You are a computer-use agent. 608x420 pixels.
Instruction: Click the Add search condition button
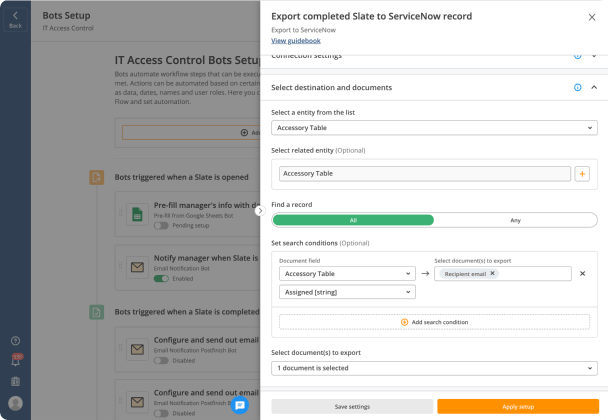click(434, 322)
